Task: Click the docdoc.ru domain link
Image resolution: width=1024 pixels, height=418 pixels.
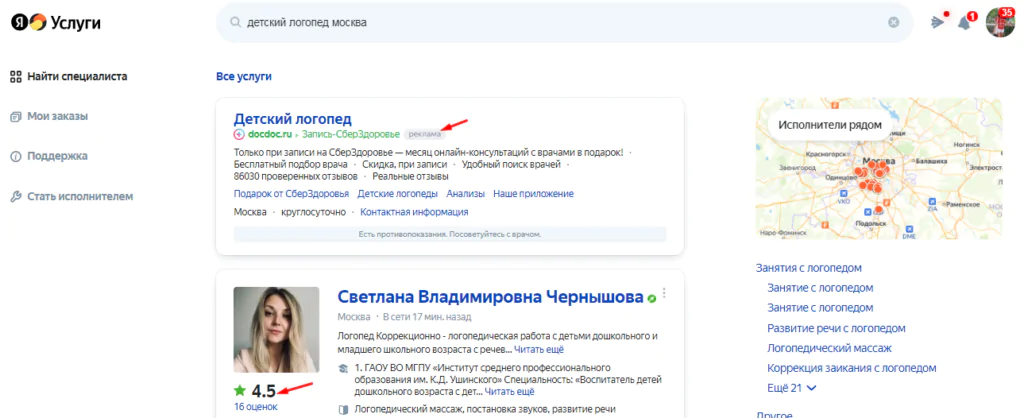Action: pos(269,135)
